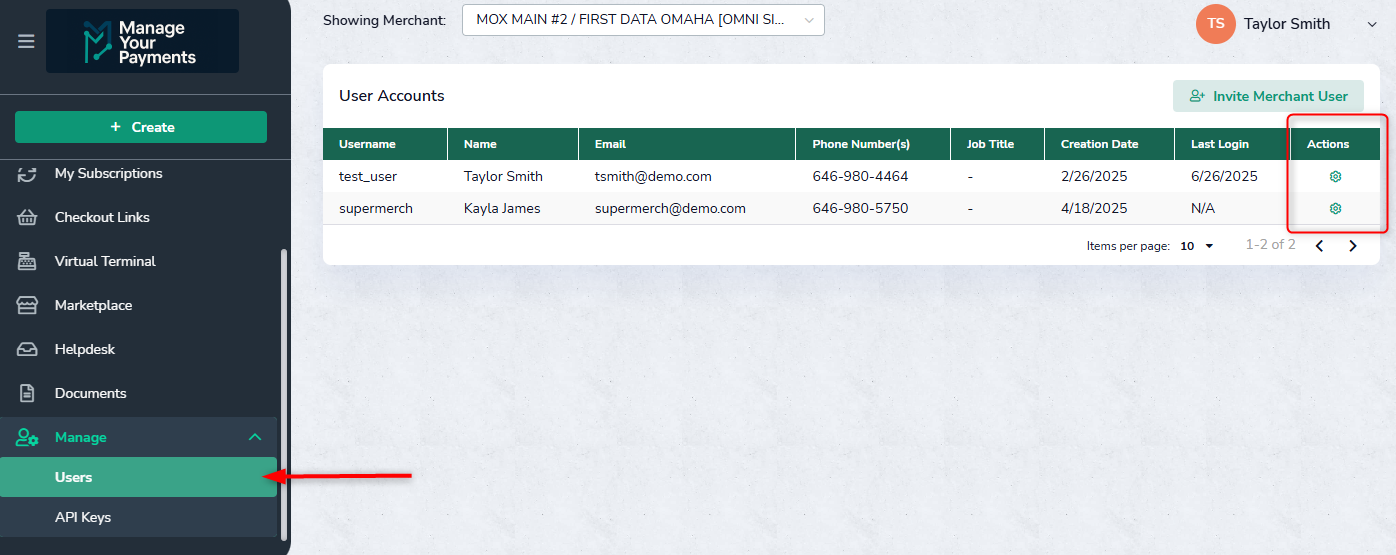Click Invite Merchant User button
Viewport: 1396px width, 555px height.
coord(1268,96)
